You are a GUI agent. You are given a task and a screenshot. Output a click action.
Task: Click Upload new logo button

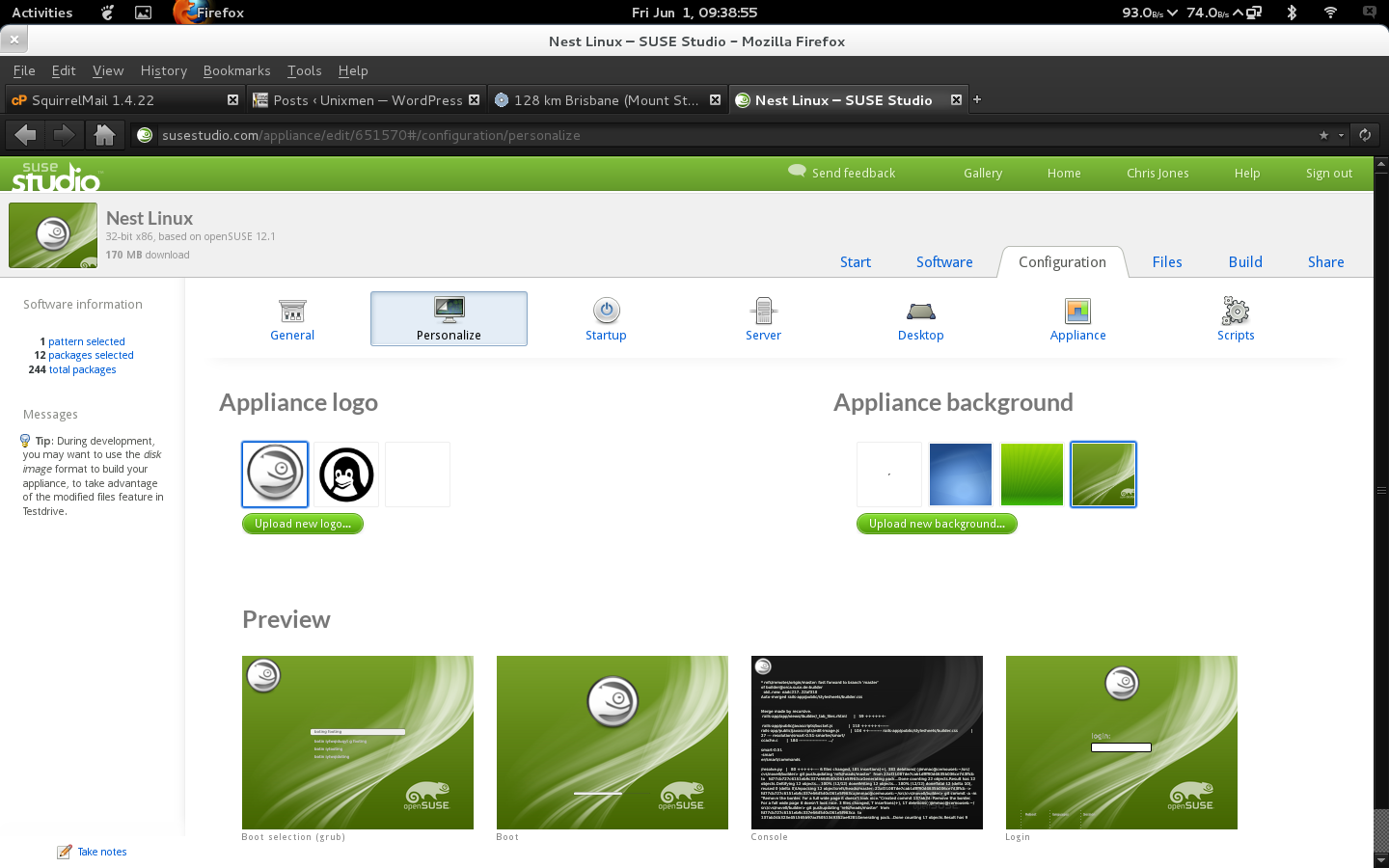click(x=303, y=524)
